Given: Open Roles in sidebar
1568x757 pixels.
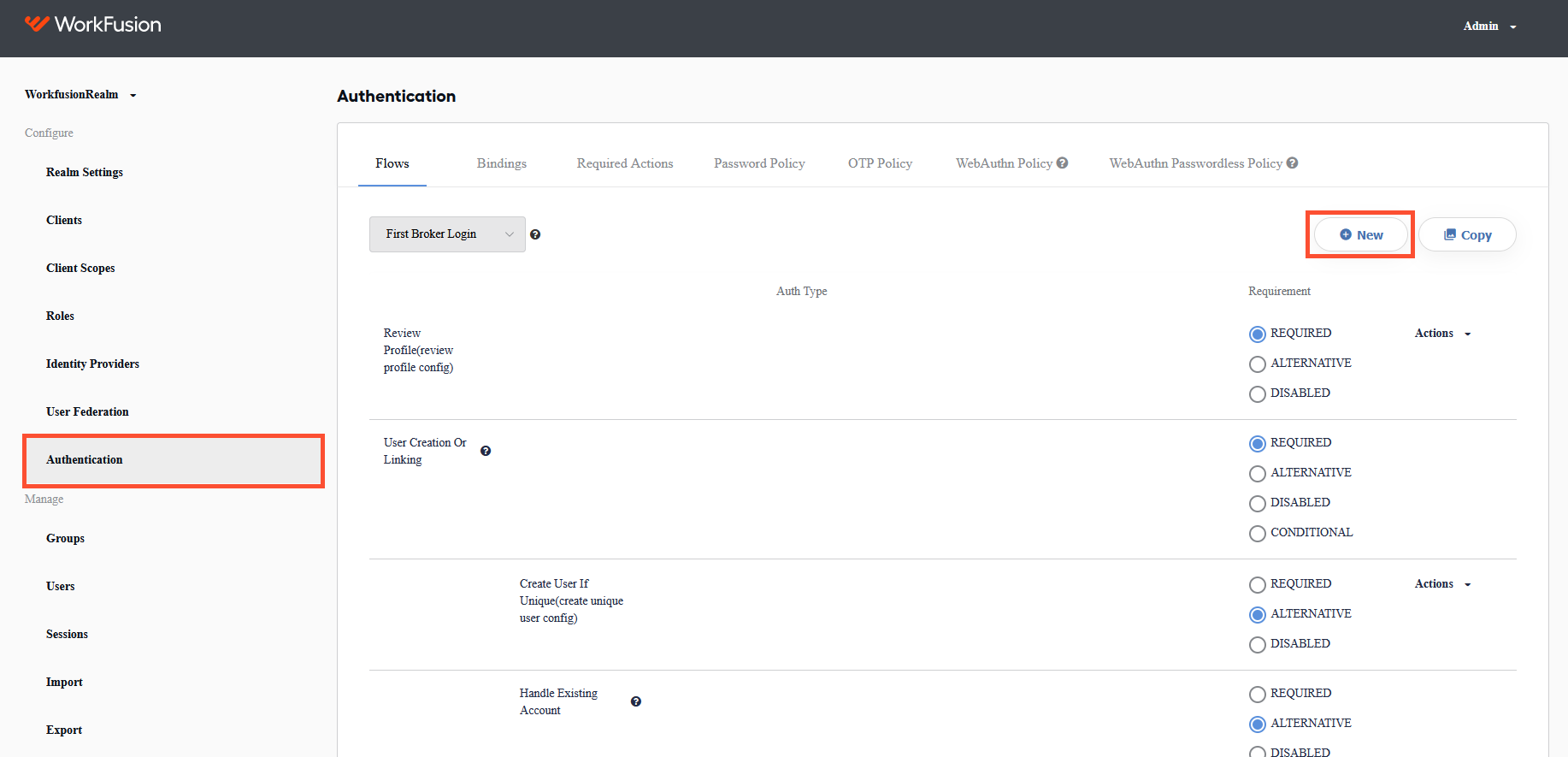Looking at the screenshot, I should pyautogui.click(x=60, y=316).
